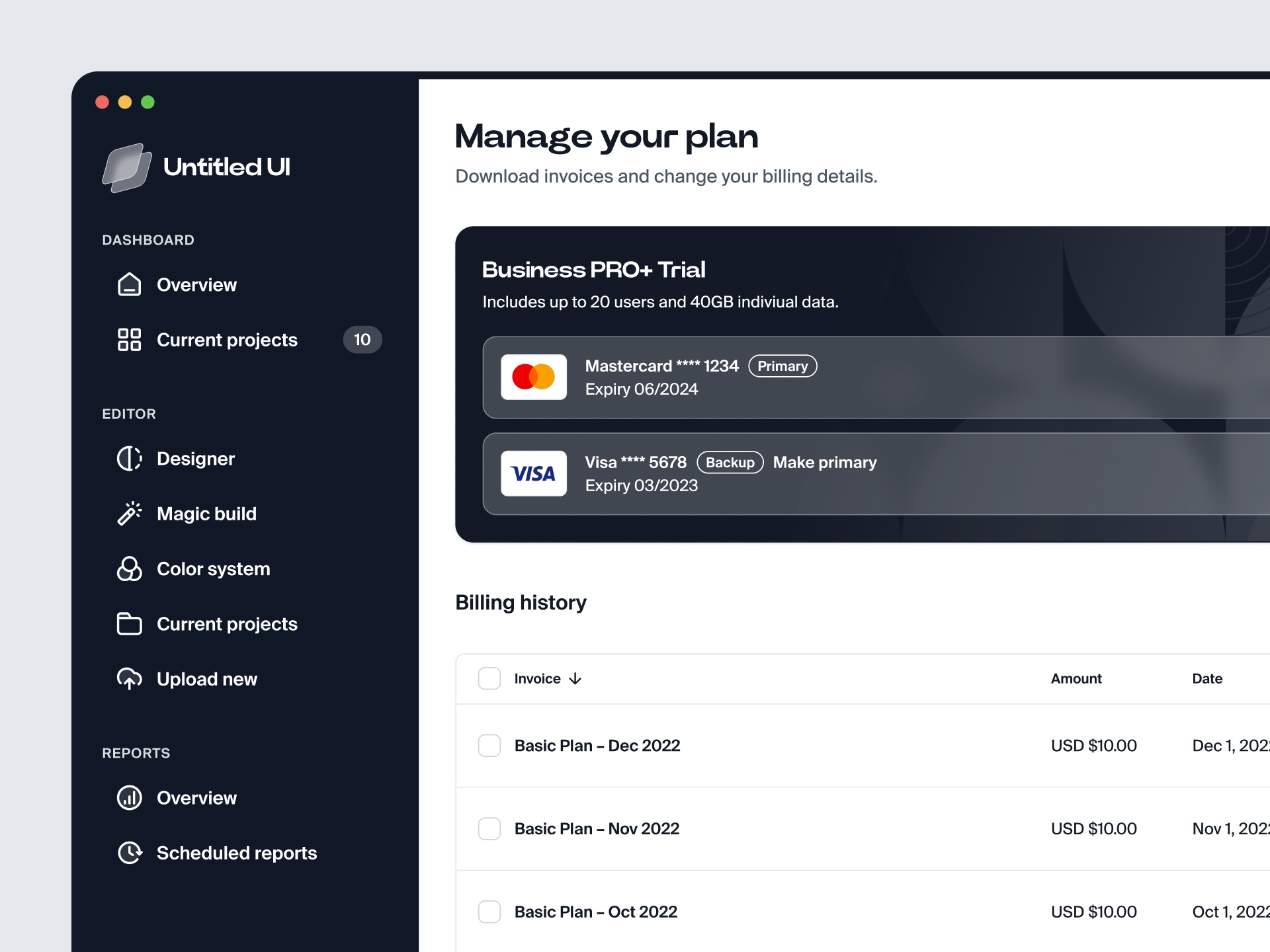Click the Billing history heading

click(x=521, y=602)
